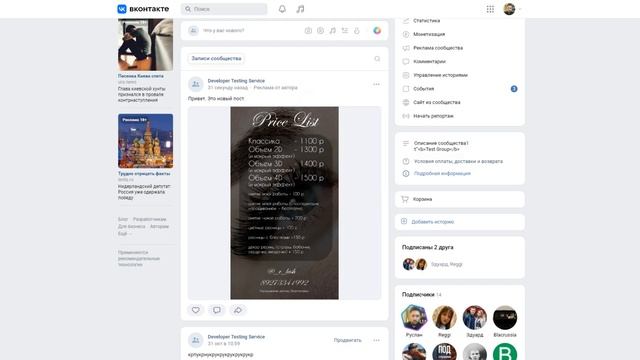Click the broadcast icon for Начать репортаж

[x=406, y=116]
